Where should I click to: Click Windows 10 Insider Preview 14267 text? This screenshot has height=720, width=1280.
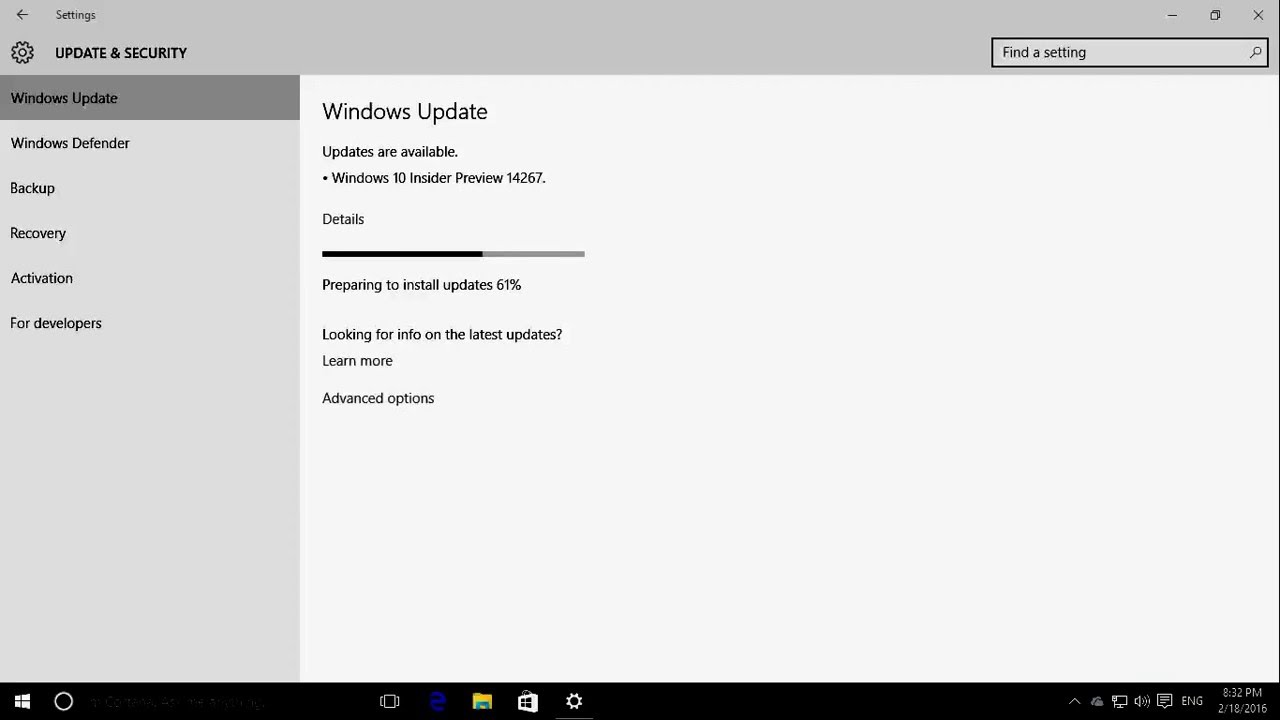click(x=438, y=178)
